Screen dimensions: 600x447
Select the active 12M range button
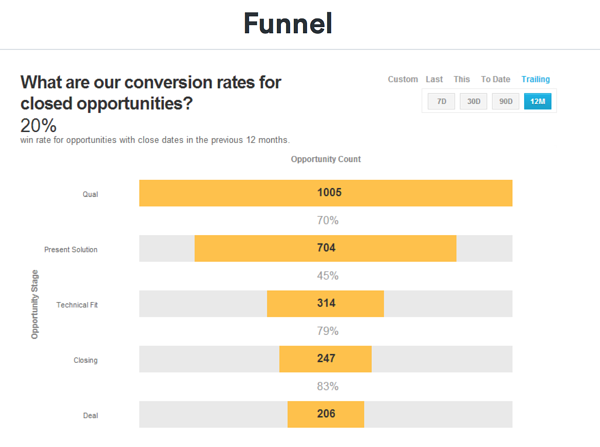[537, 101]
